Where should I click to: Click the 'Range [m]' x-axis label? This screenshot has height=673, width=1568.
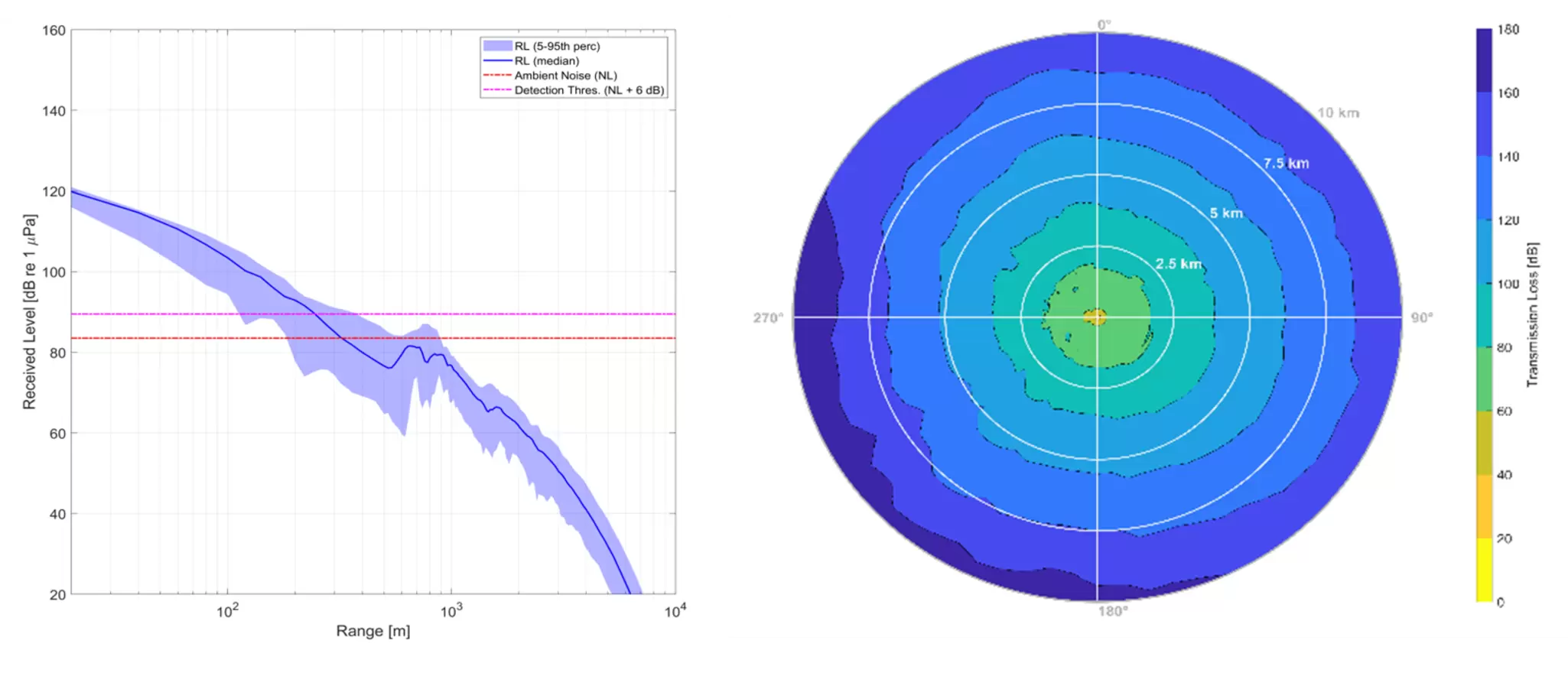373,631
